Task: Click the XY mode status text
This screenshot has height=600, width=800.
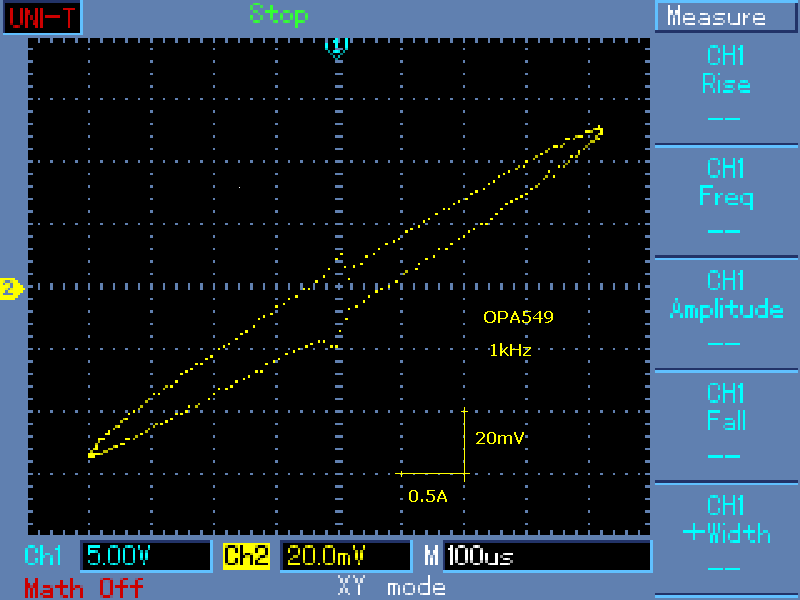Action: (x=391, y=586)
